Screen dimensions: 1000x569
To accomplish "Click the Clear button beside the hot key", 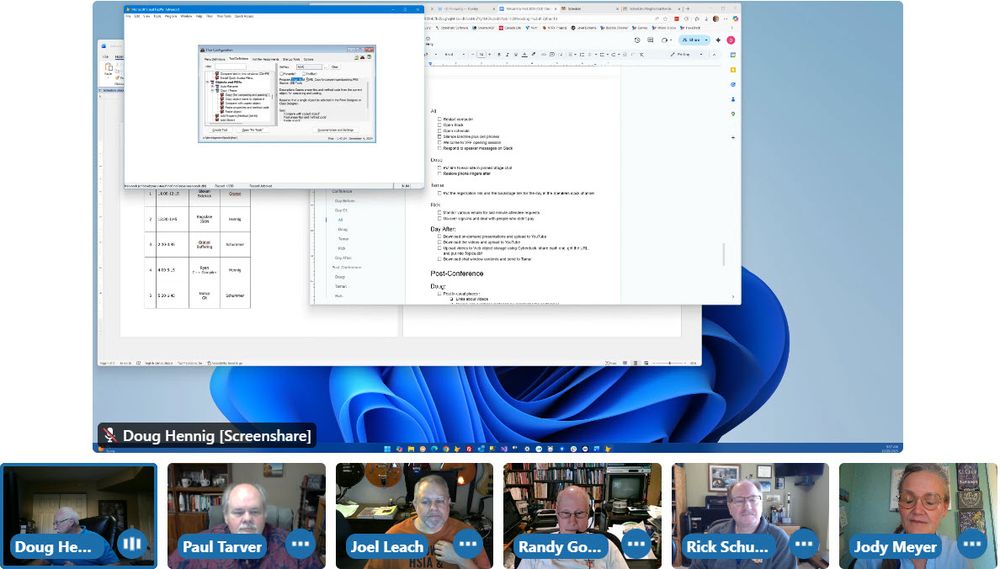I will 335,67.
